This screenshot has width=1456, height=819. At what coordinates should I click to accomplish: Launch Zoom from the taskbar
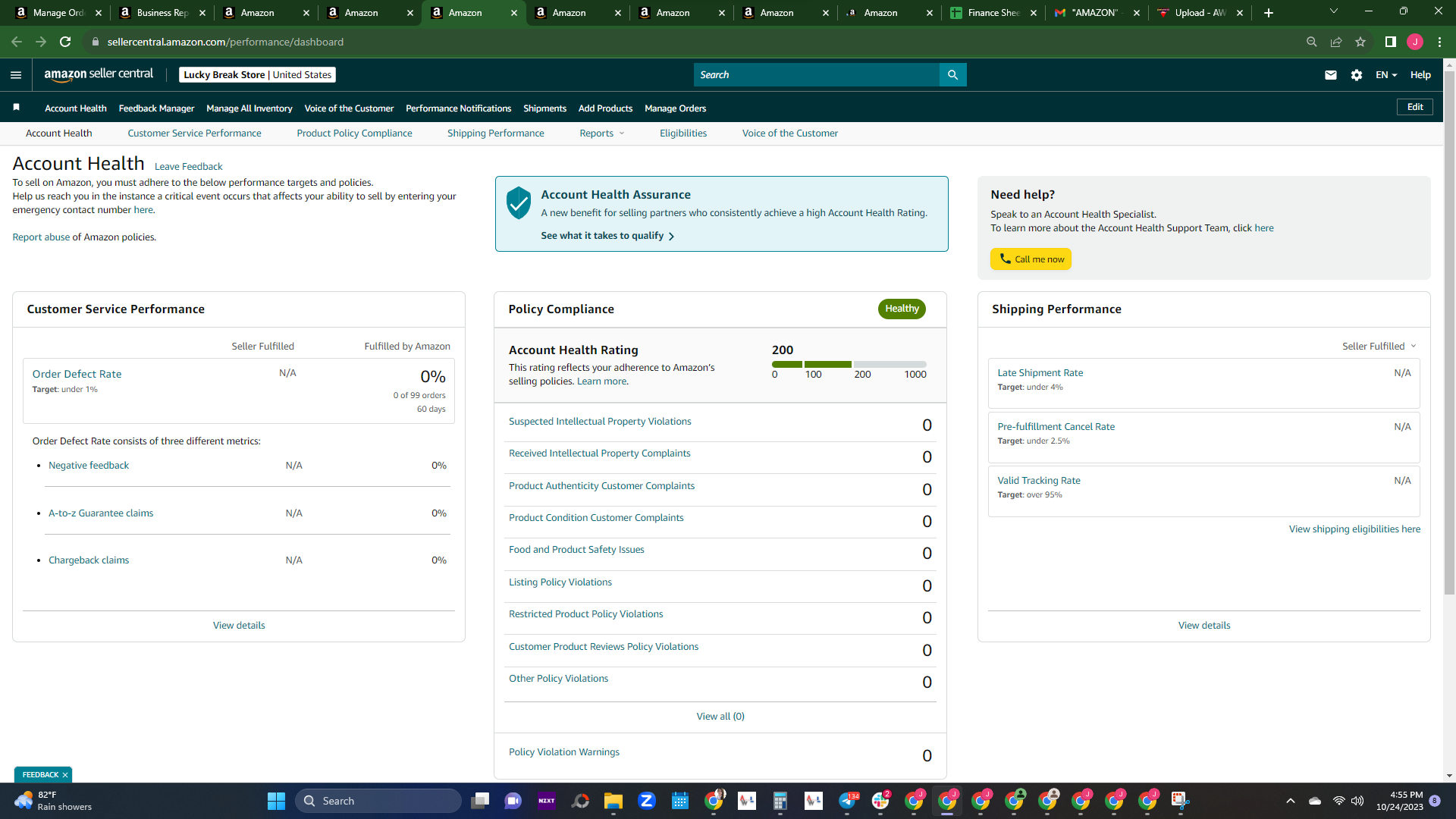[647, 801]
